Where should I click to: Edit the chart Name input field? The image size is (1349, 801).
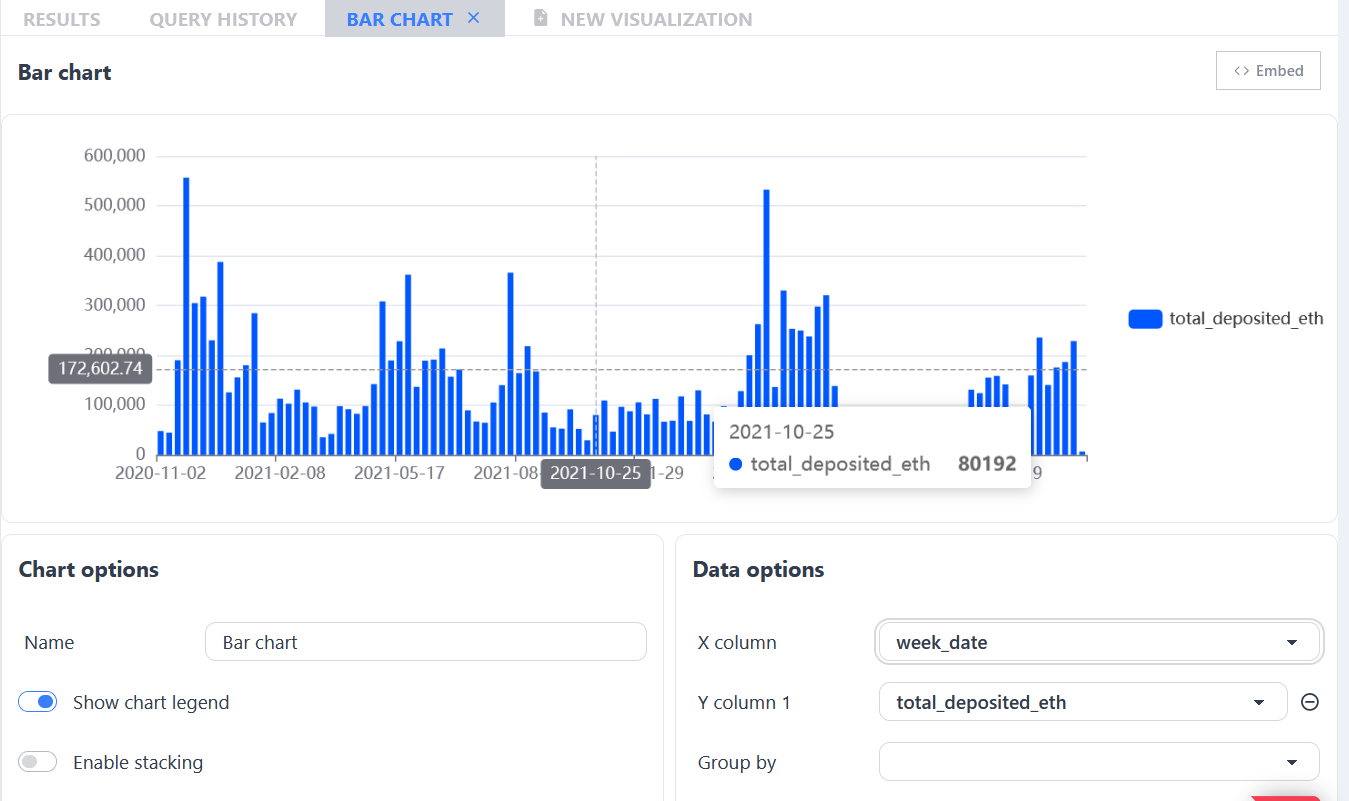point(426,642)
